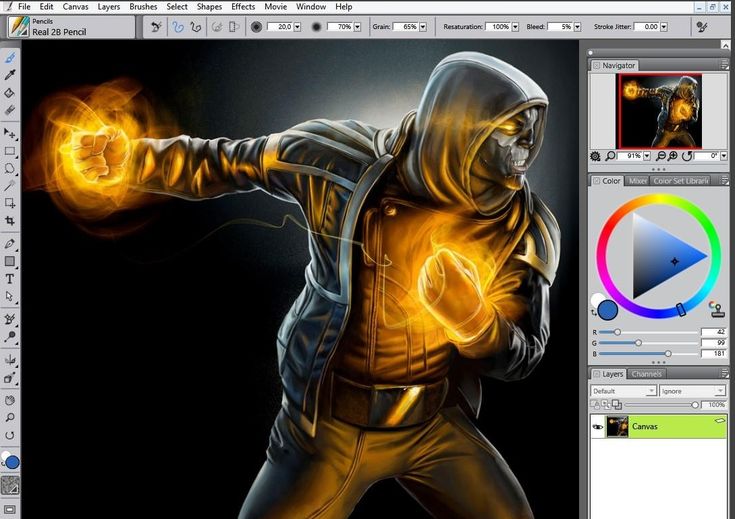
Task: Select the Pen tool
Action: pos(10,244)
